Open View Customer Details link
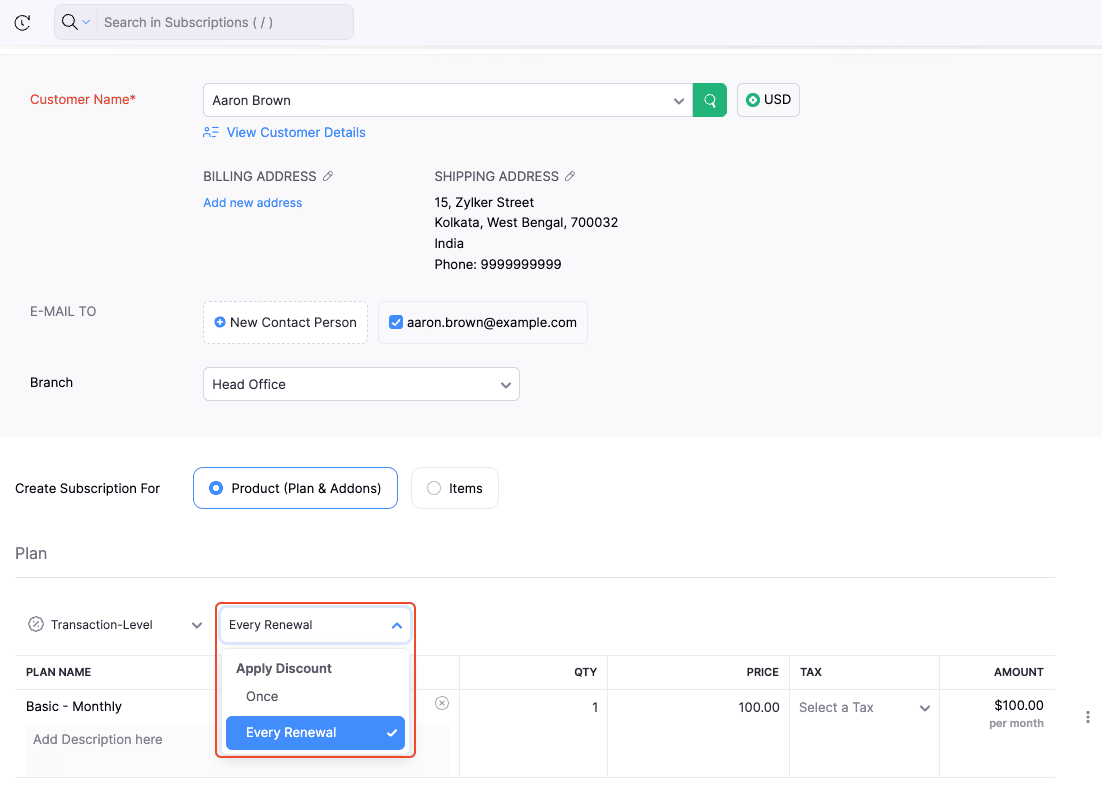The height and width of the screenshot is (808, 1102). [x=295, y=132]
